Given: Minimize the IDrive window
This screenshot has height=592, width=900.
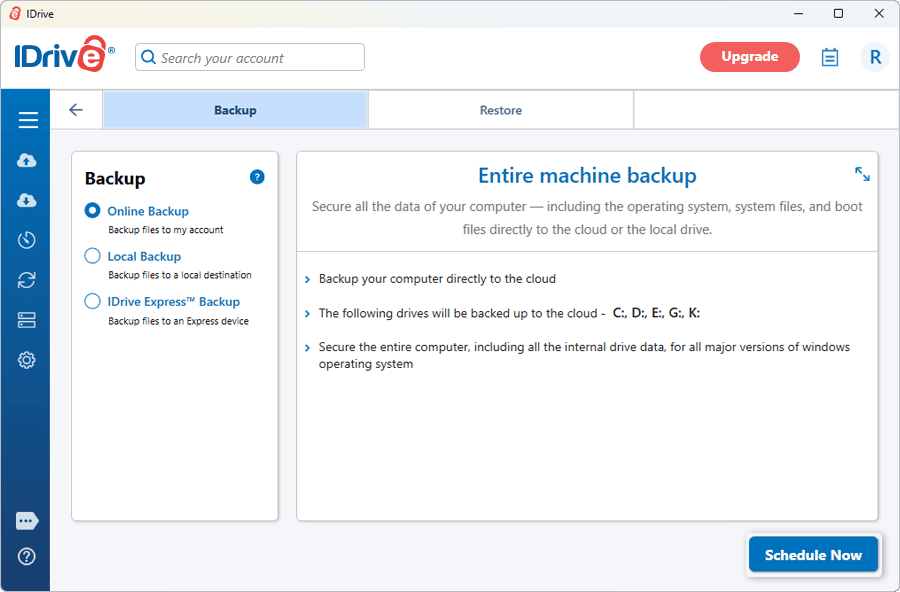Looking at the screenshot, I should click(798, 13).
